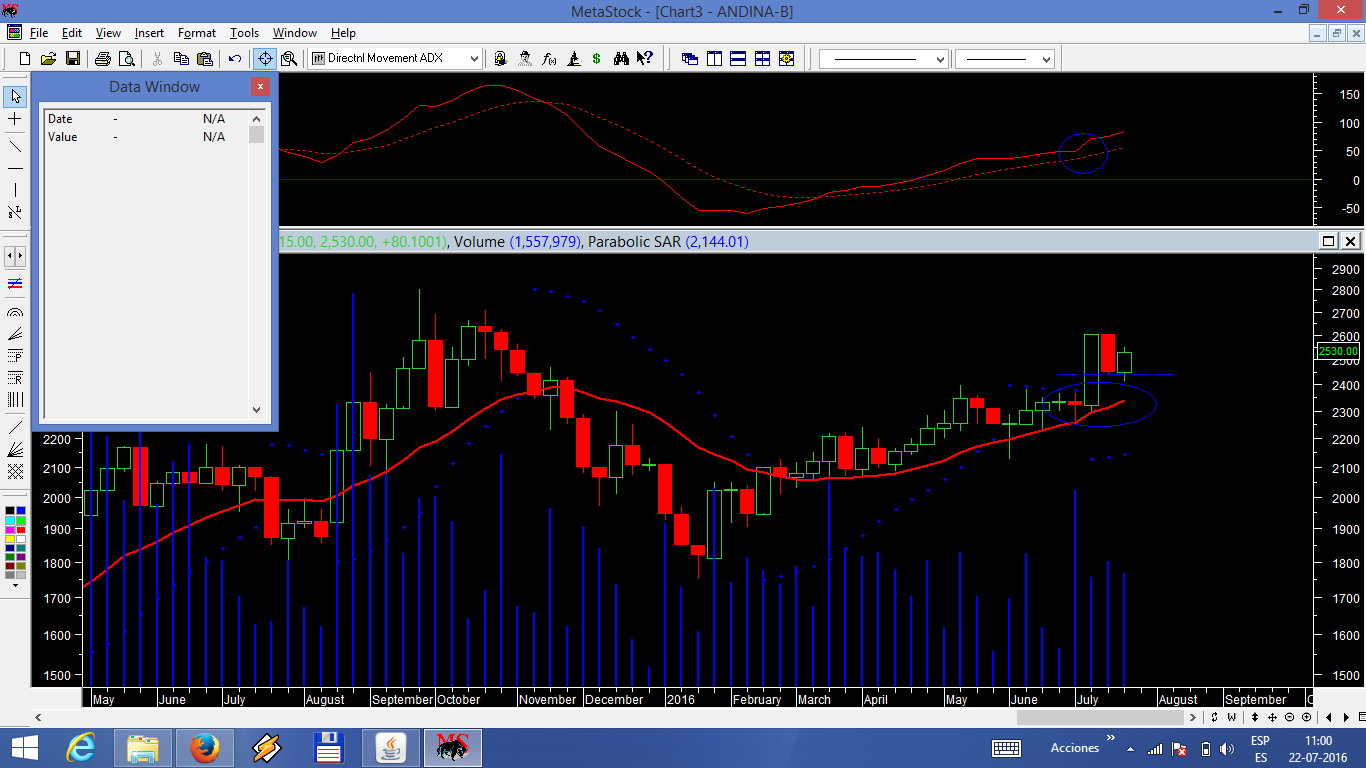Pick the yellow color swatch
Image resolution: width=1366 pixels, height=768 pixels.
10,539
